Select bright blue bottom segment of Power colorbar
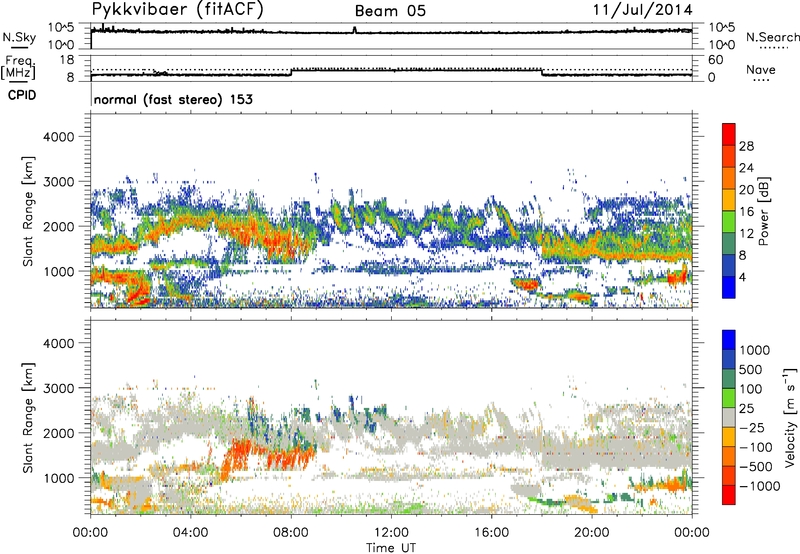The image size is (800, 554). click(729, 287)
